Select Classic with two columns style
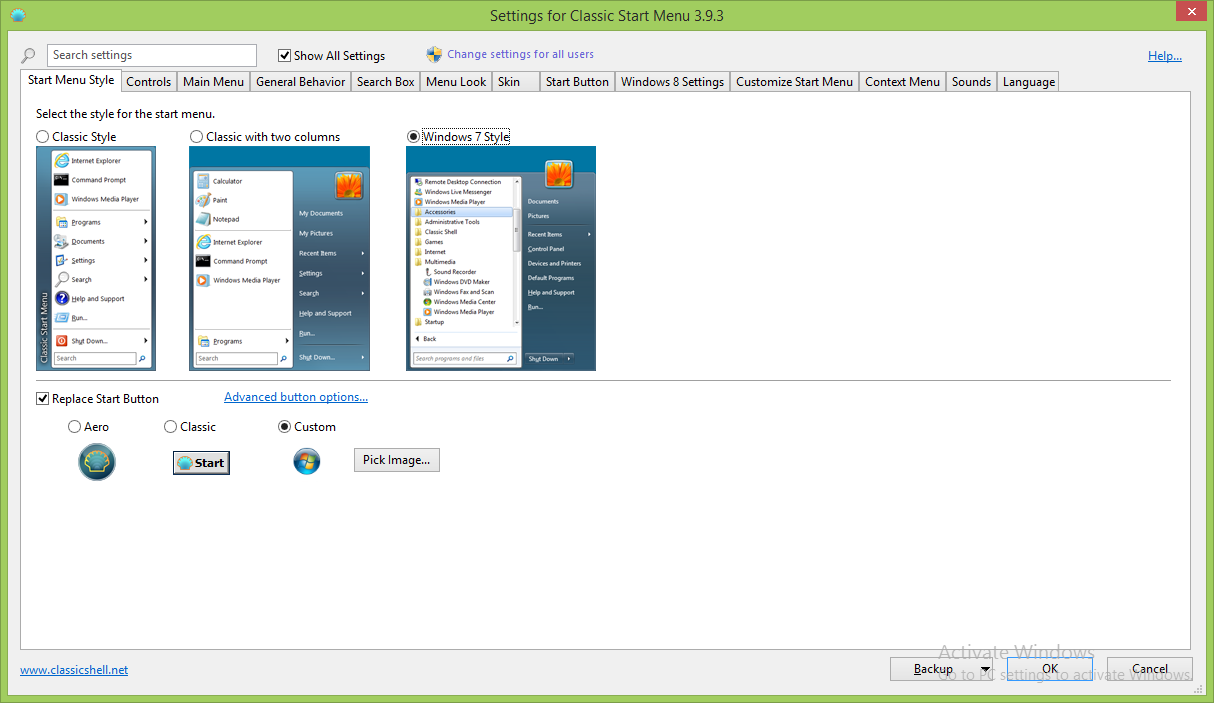Screen dimensions: 1214x703 (x=197, y=137)
